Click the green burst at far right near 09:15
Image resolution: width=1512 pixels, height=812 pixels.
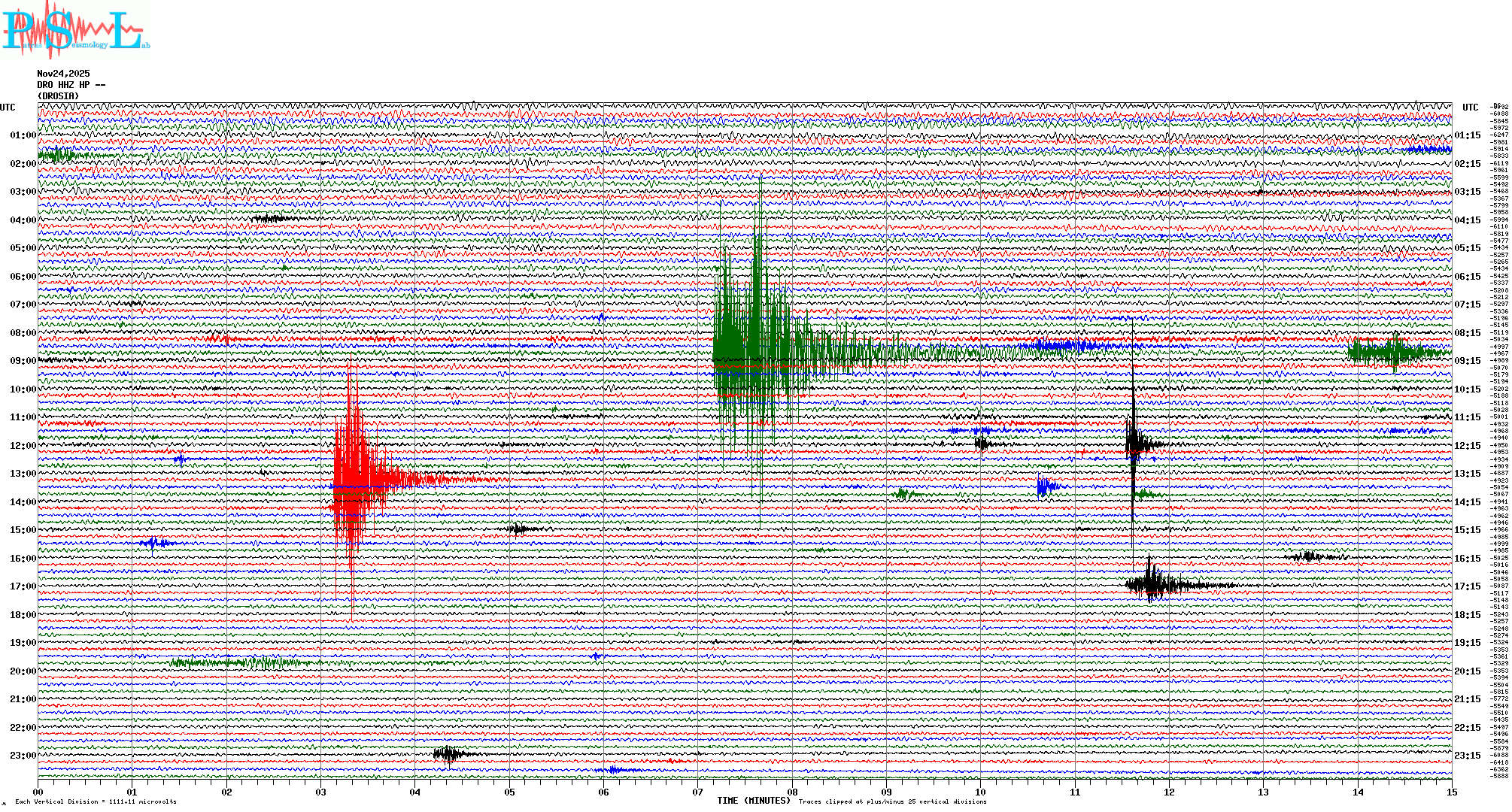coord(1392,352)
